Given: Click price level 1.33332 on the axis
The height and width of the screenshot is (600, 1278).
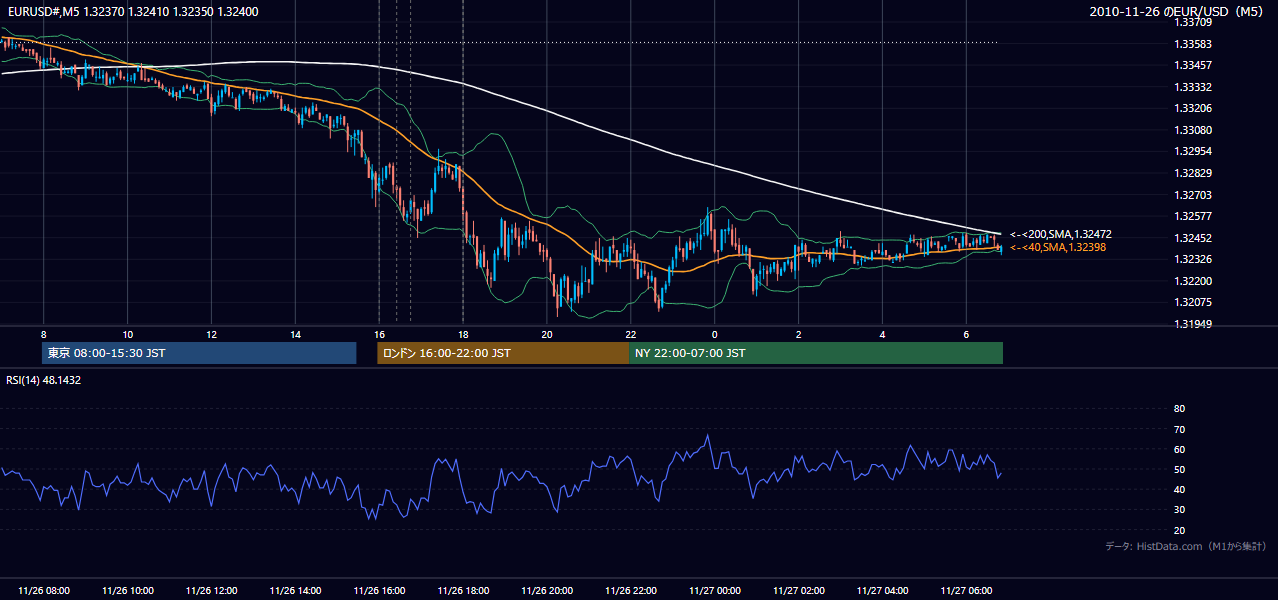Looking at the screenshot, I should point(1193,87).
